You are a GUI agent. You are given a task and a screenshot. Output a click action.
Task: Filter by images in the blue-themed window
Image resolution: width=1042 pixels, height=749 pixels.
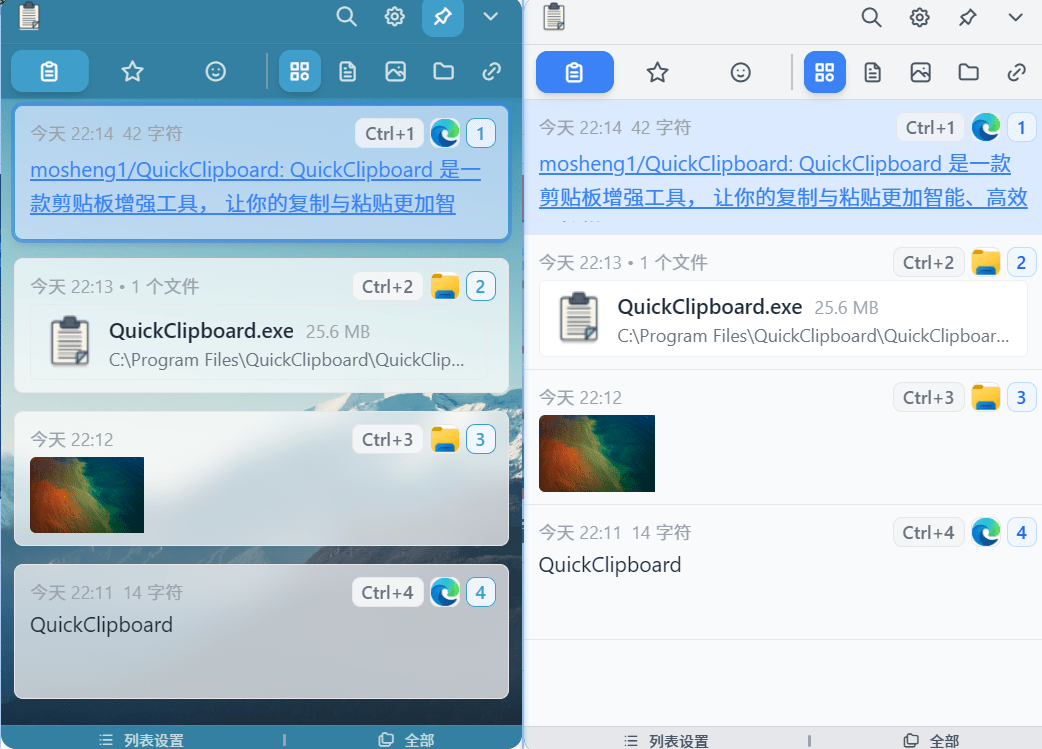coord(395,71)
